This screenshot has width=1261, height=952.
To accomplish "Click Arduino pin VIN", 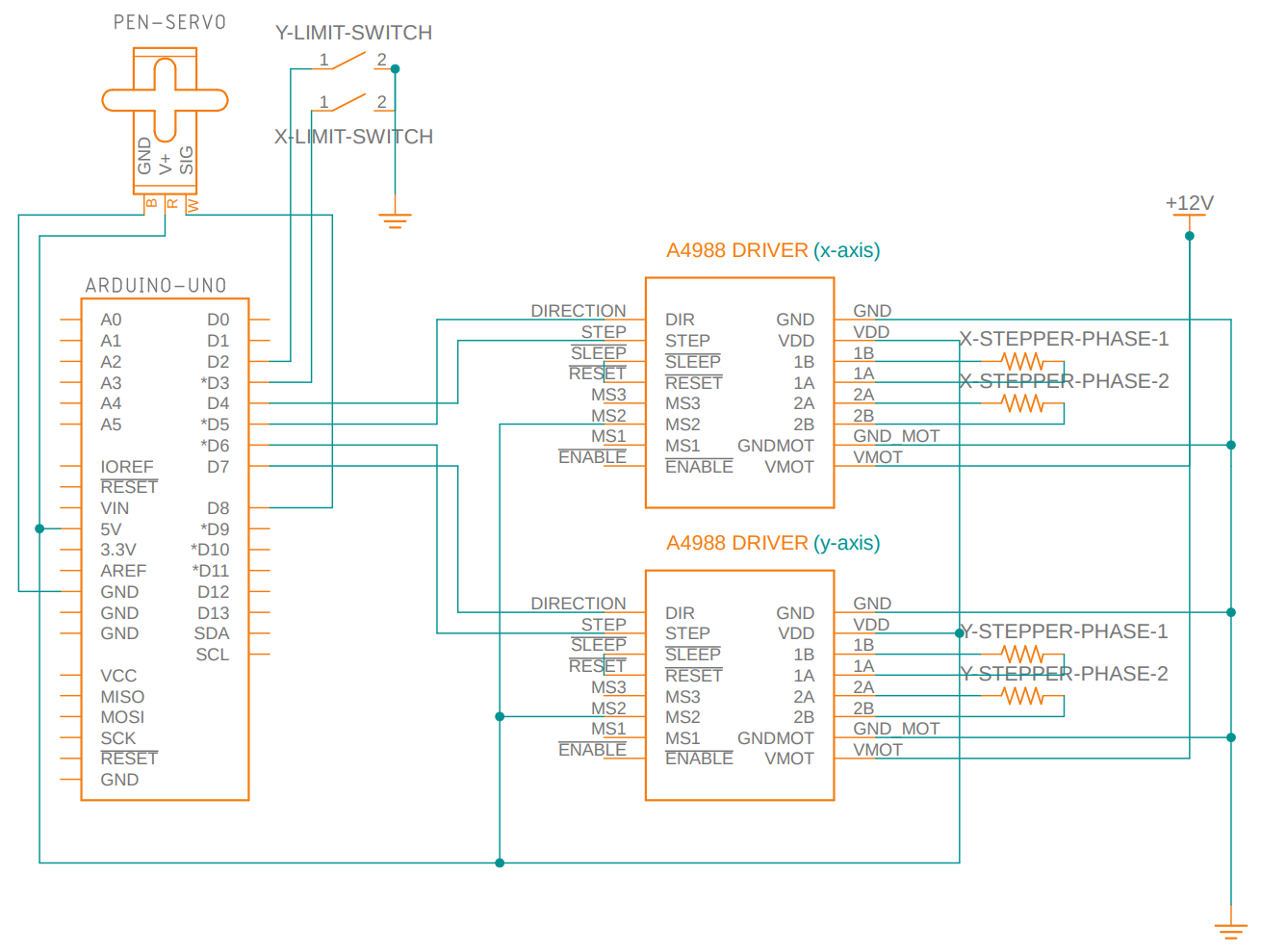I will (115, 508).
